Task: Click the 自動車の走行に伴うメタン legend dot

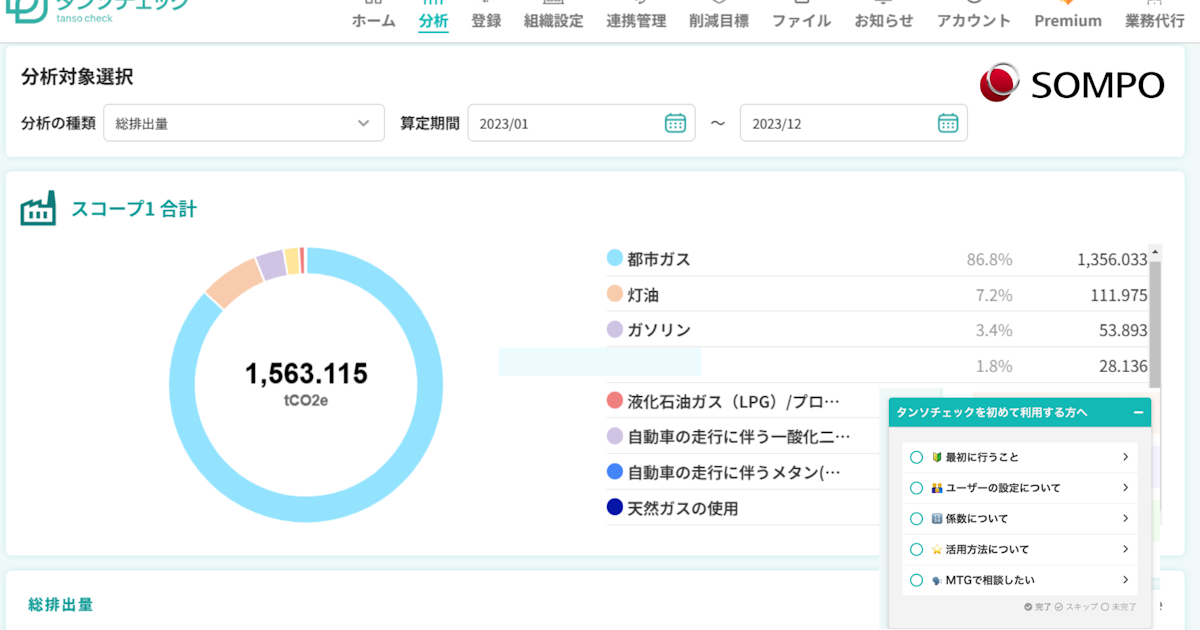Action: point(615,471)
